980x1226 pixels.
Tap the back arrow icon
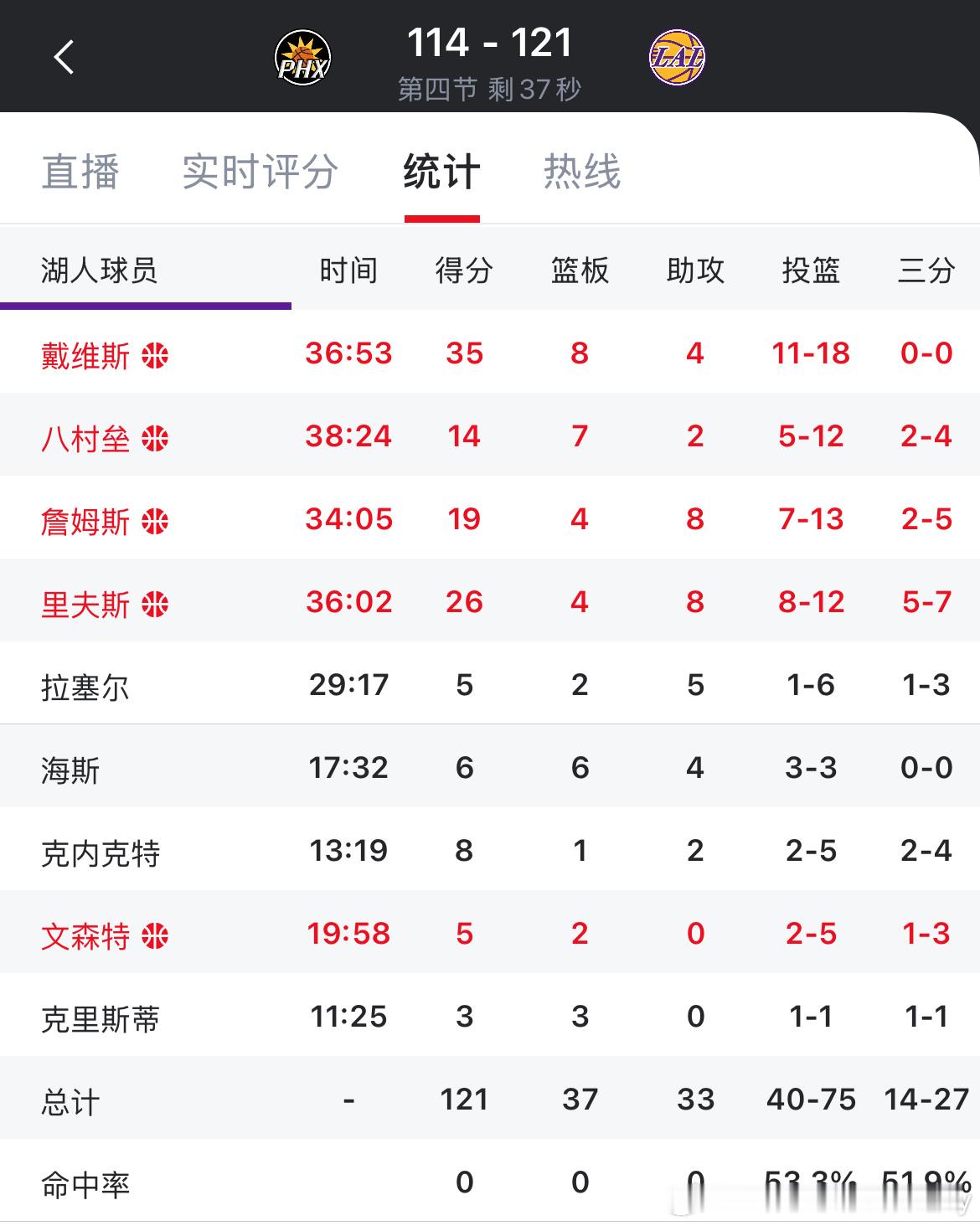(64, 57)
